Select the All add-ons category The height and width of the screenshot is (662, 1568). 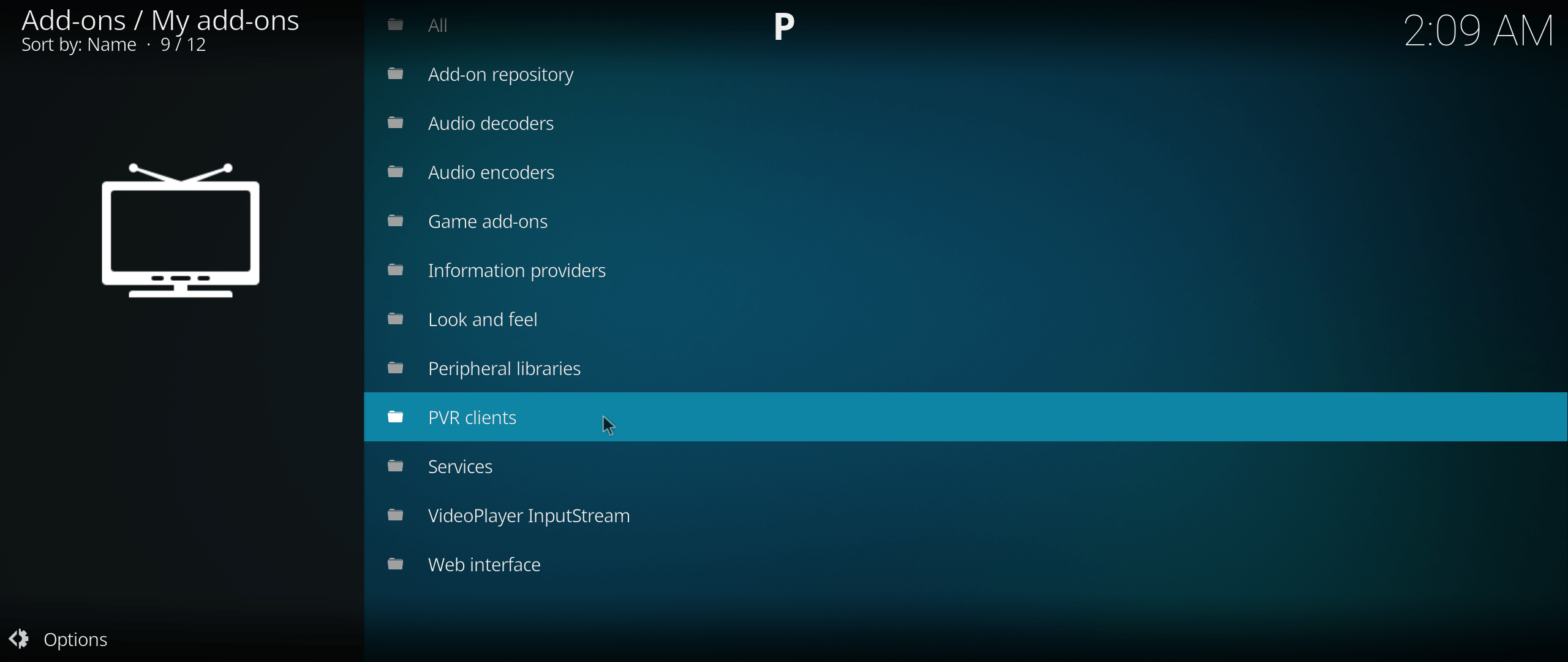437,24
